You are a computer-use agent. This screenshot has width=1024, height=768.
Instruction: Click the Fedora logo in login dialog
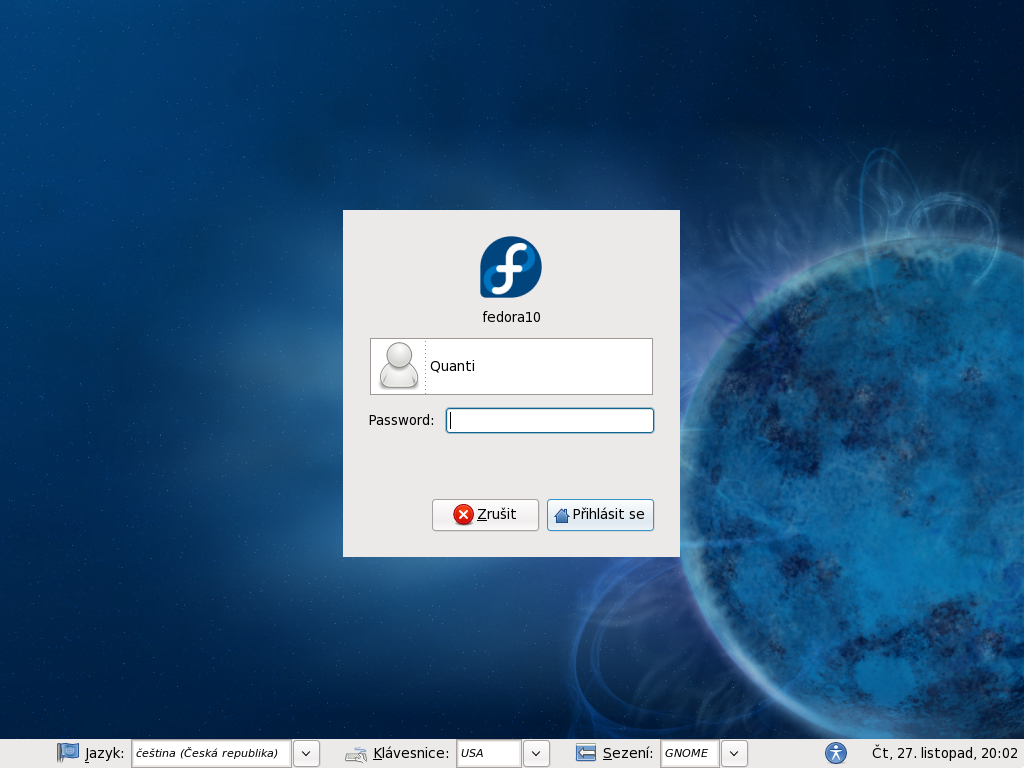511,267
